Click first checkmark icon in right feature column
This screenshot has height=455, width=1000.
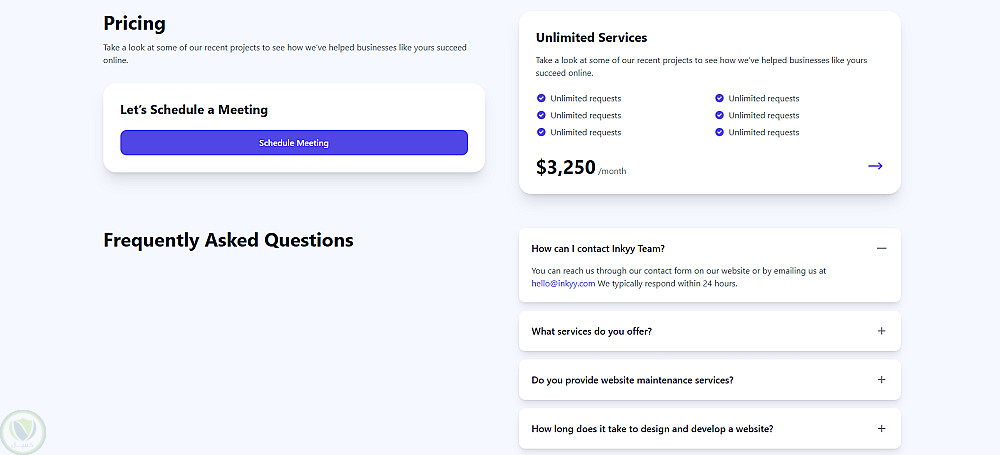point(719,98)
